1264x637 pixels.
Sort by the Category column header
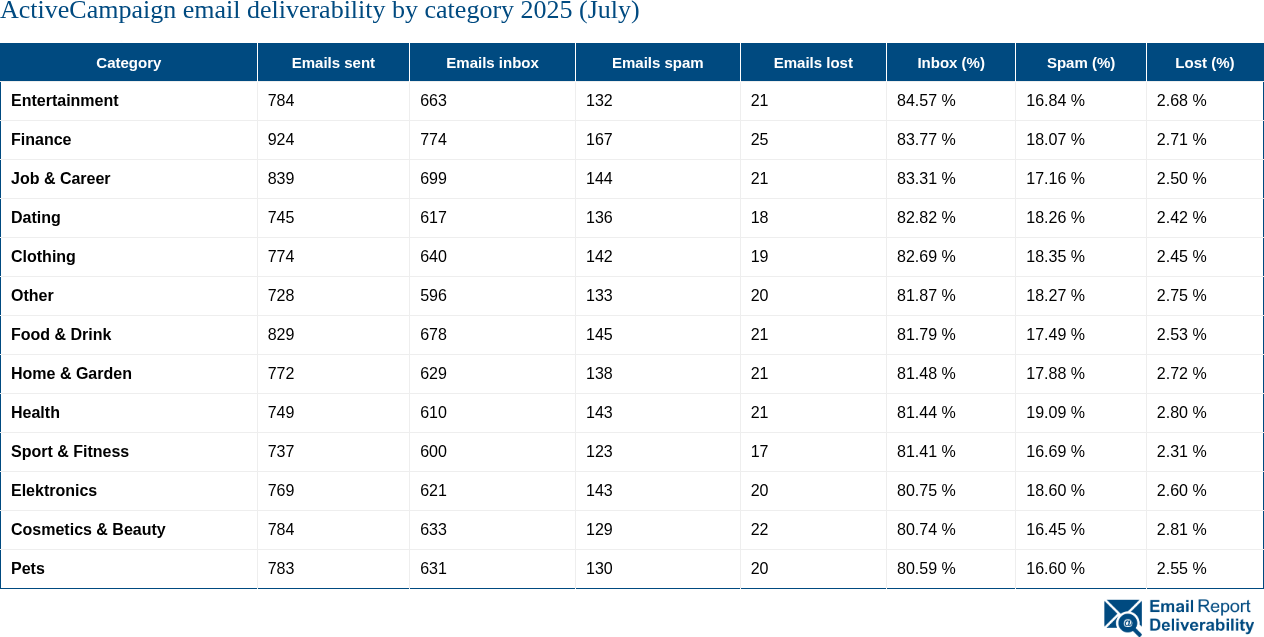[129, 62]
